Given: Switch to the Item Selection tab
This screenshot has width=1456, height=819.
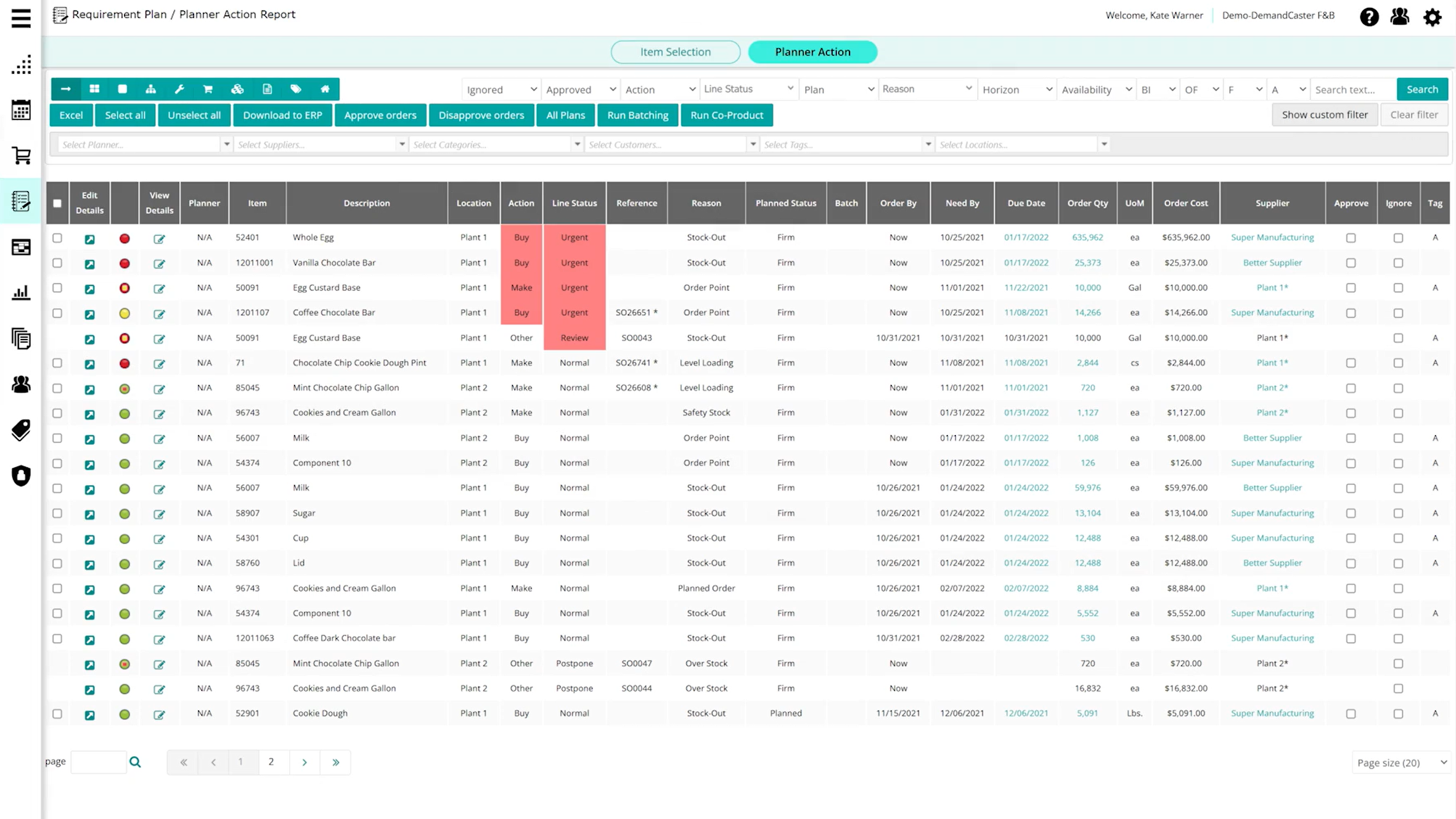Looking at the screenshot, I should click(x=675, y=52).
